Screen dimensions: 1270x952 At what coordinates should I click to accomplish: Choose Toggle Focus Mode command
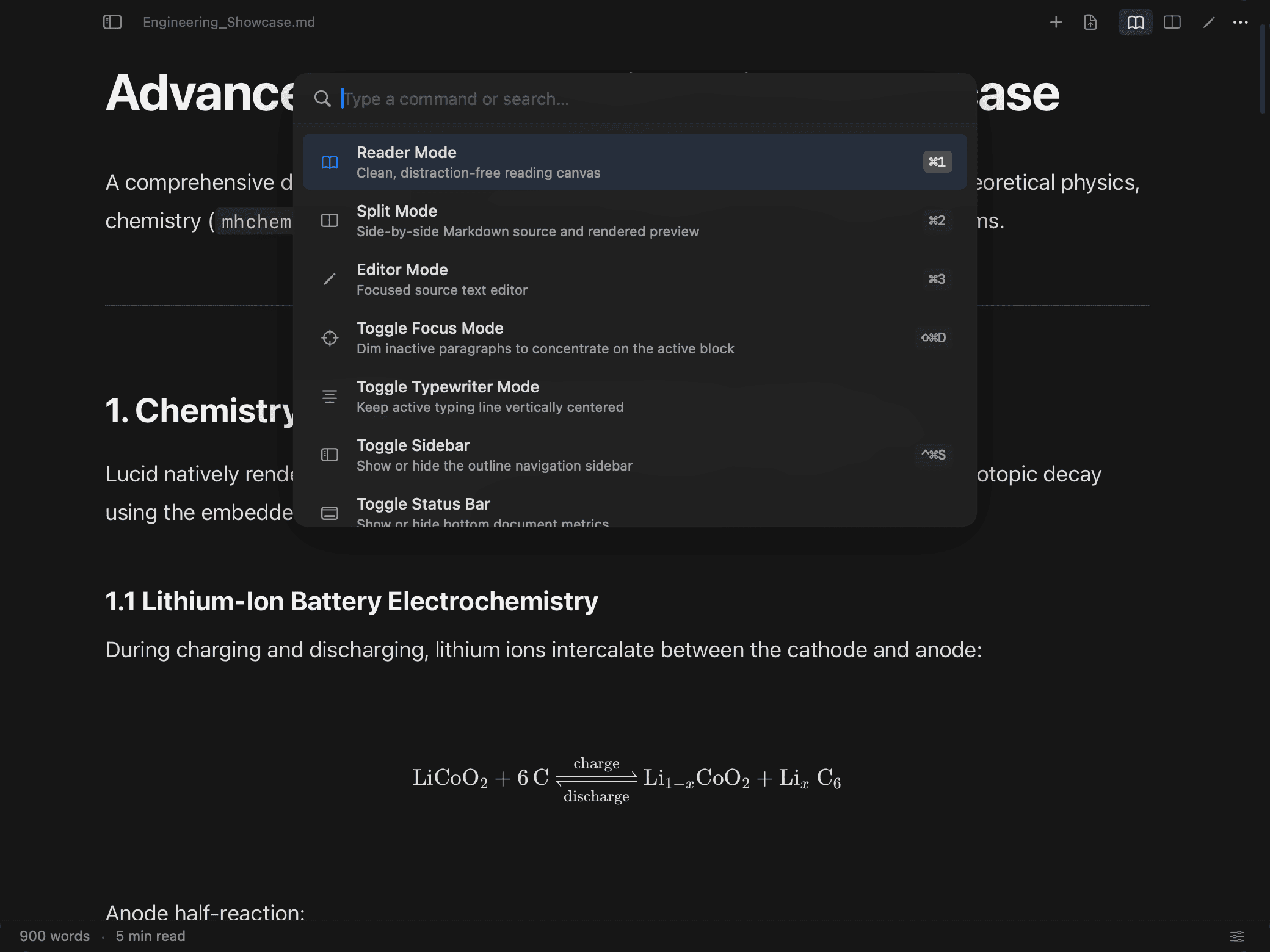click(635, 337)
